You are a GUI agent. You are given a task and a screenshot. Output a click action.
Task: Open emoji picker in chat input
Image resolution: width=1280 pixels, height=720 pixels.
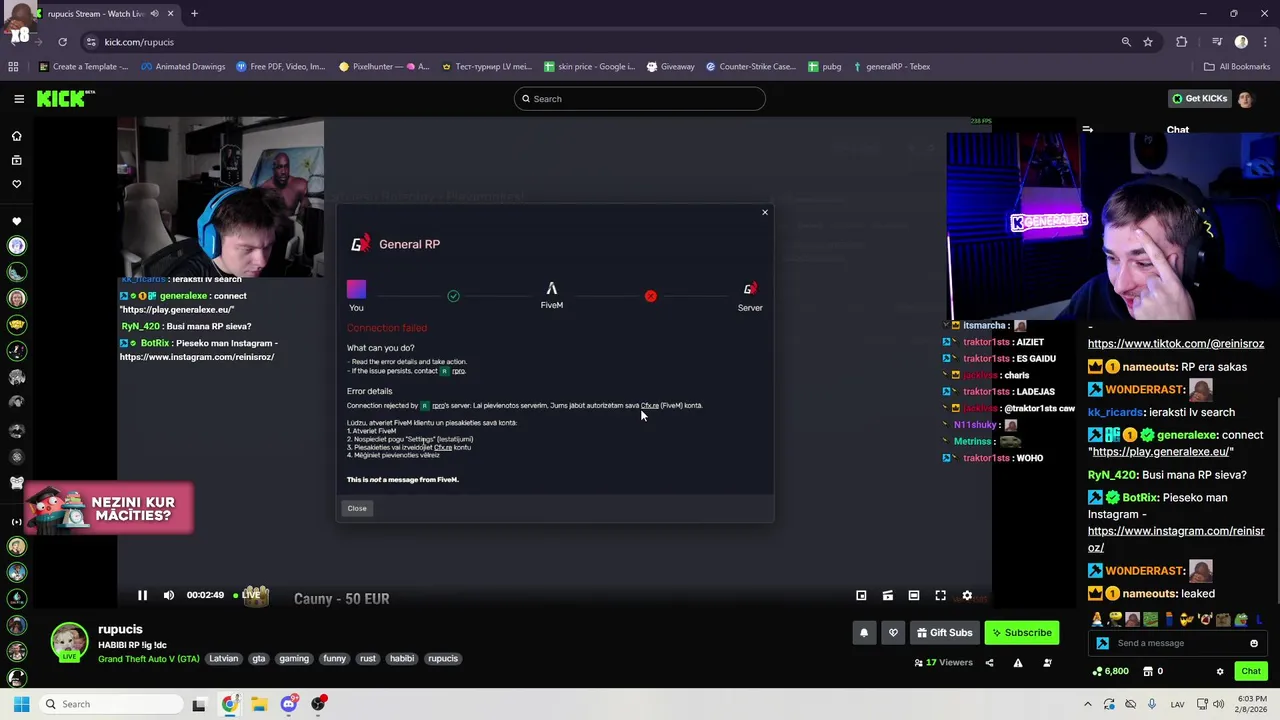coord(1254,643)
